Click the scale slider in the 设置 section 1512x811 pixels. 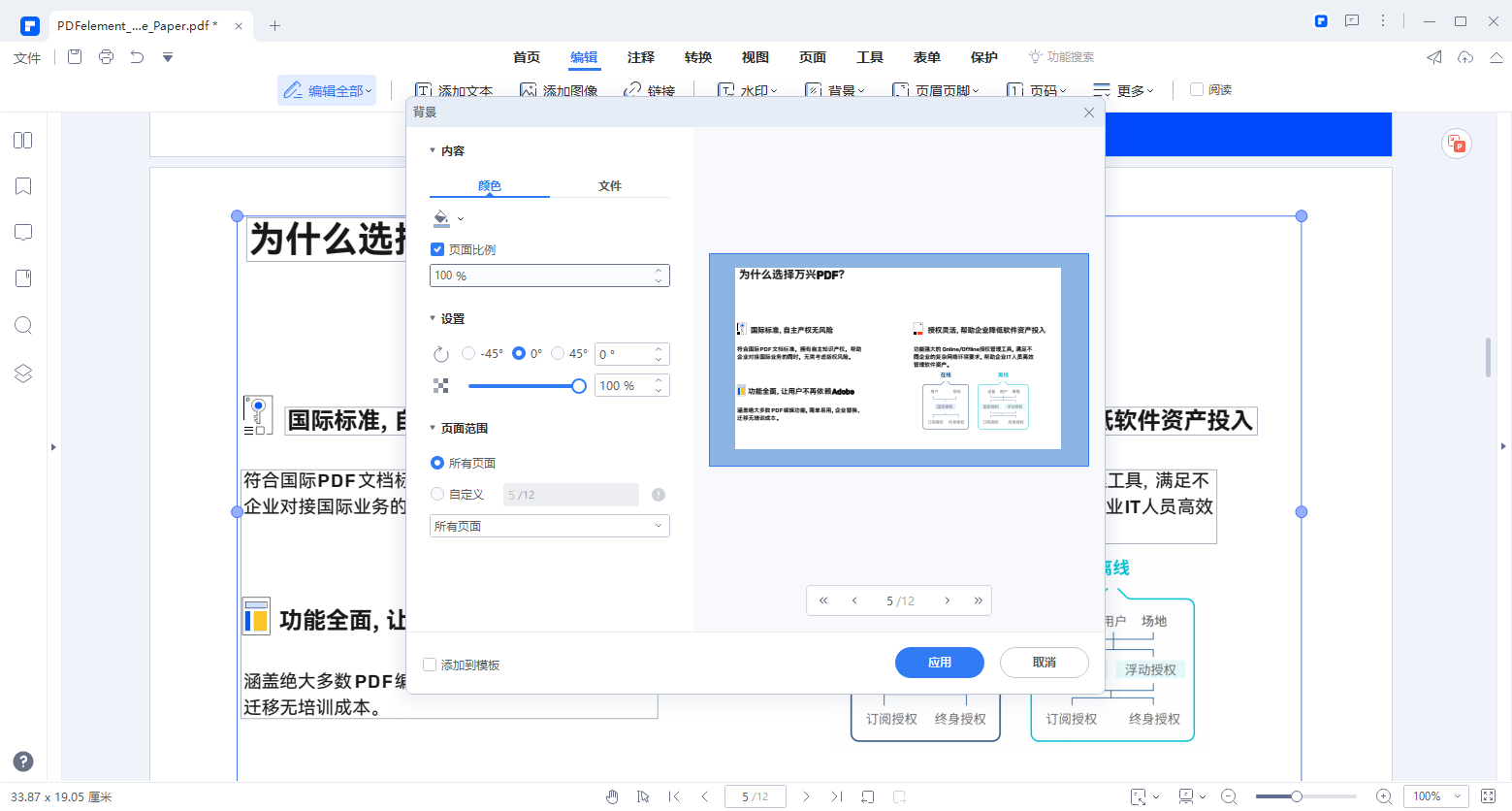point(528,385)
